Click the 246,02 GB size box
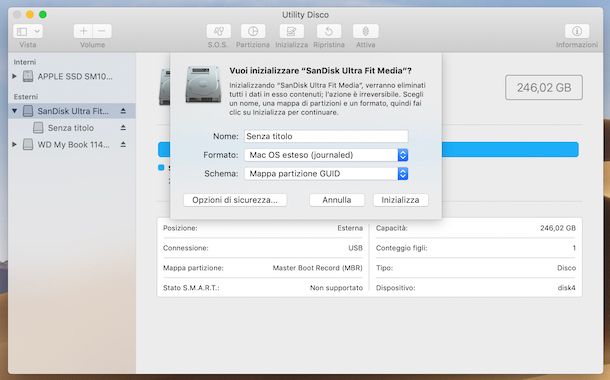610x380 pixels. (544, 88)
